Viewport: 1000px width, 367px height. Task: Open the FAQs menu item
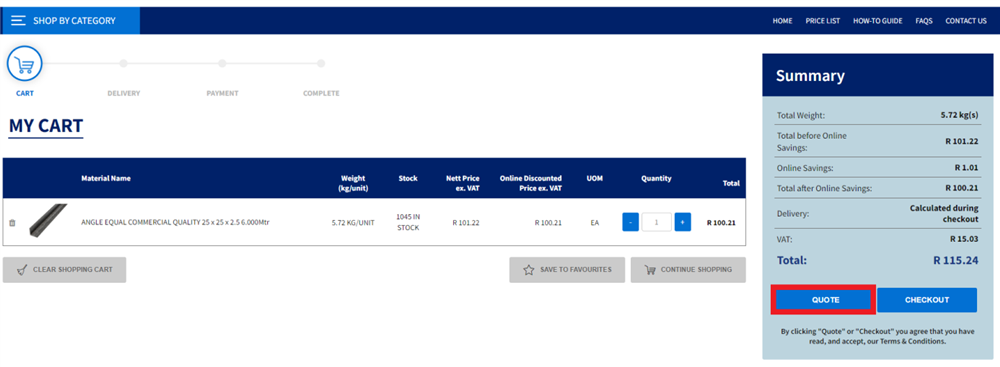pos(924,21)
